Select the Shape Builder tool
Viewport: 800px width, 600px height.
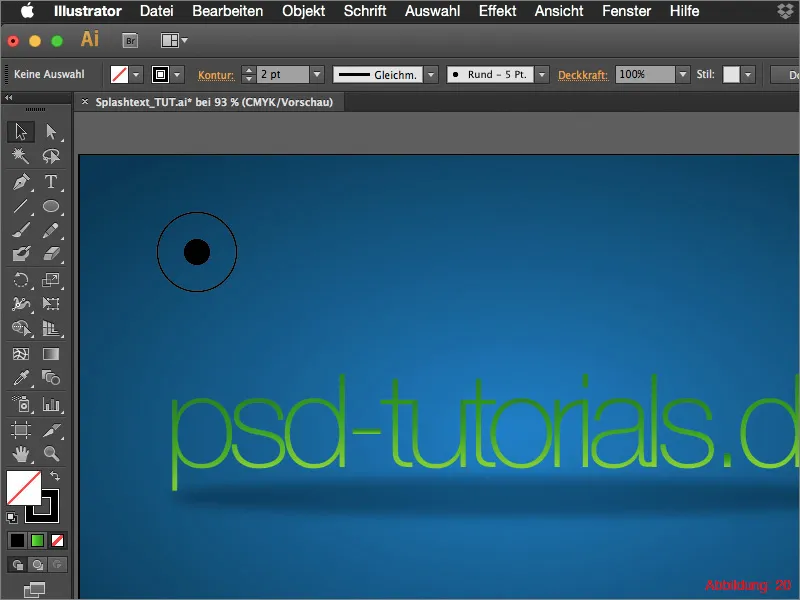pyautogui.click(x=21, y=328)
